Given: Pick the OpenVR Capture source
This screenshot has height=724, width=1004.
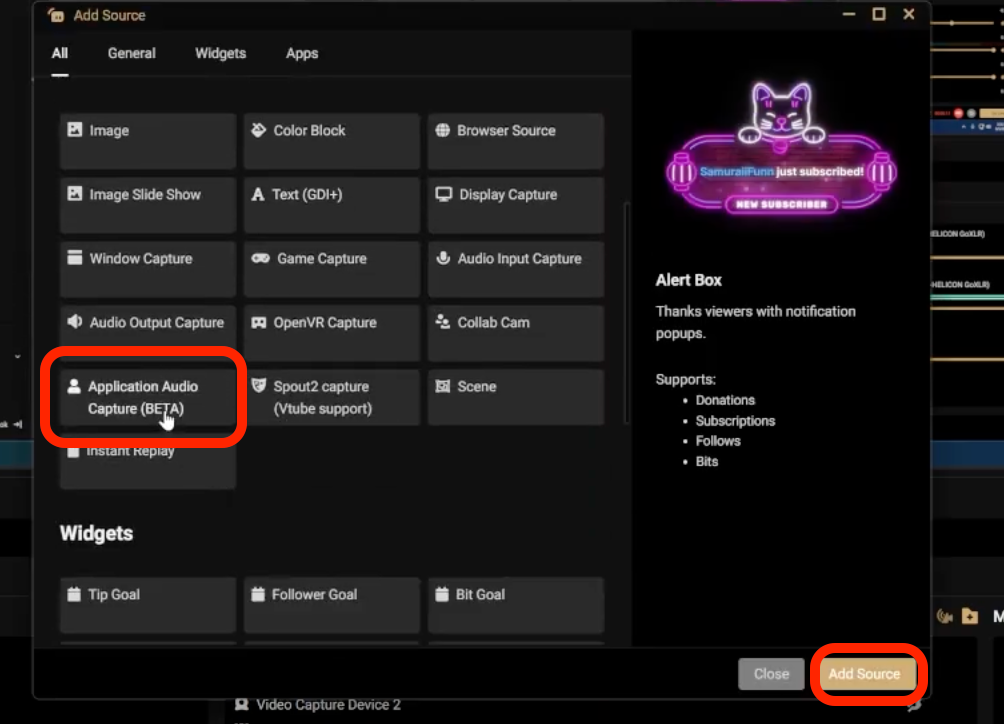Looking at the screenshot, I should tap(331, 323).
